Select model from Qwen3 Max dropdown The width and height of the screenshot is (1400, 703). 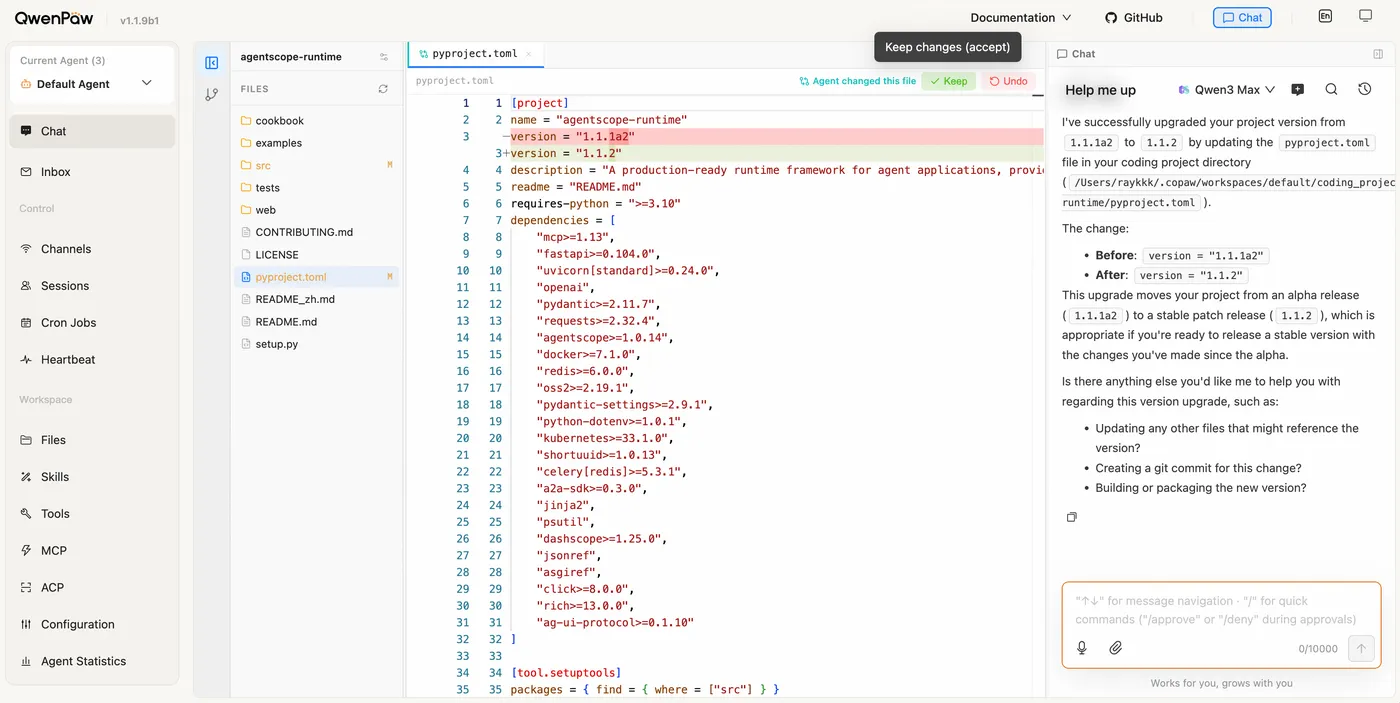(1227, 90)
